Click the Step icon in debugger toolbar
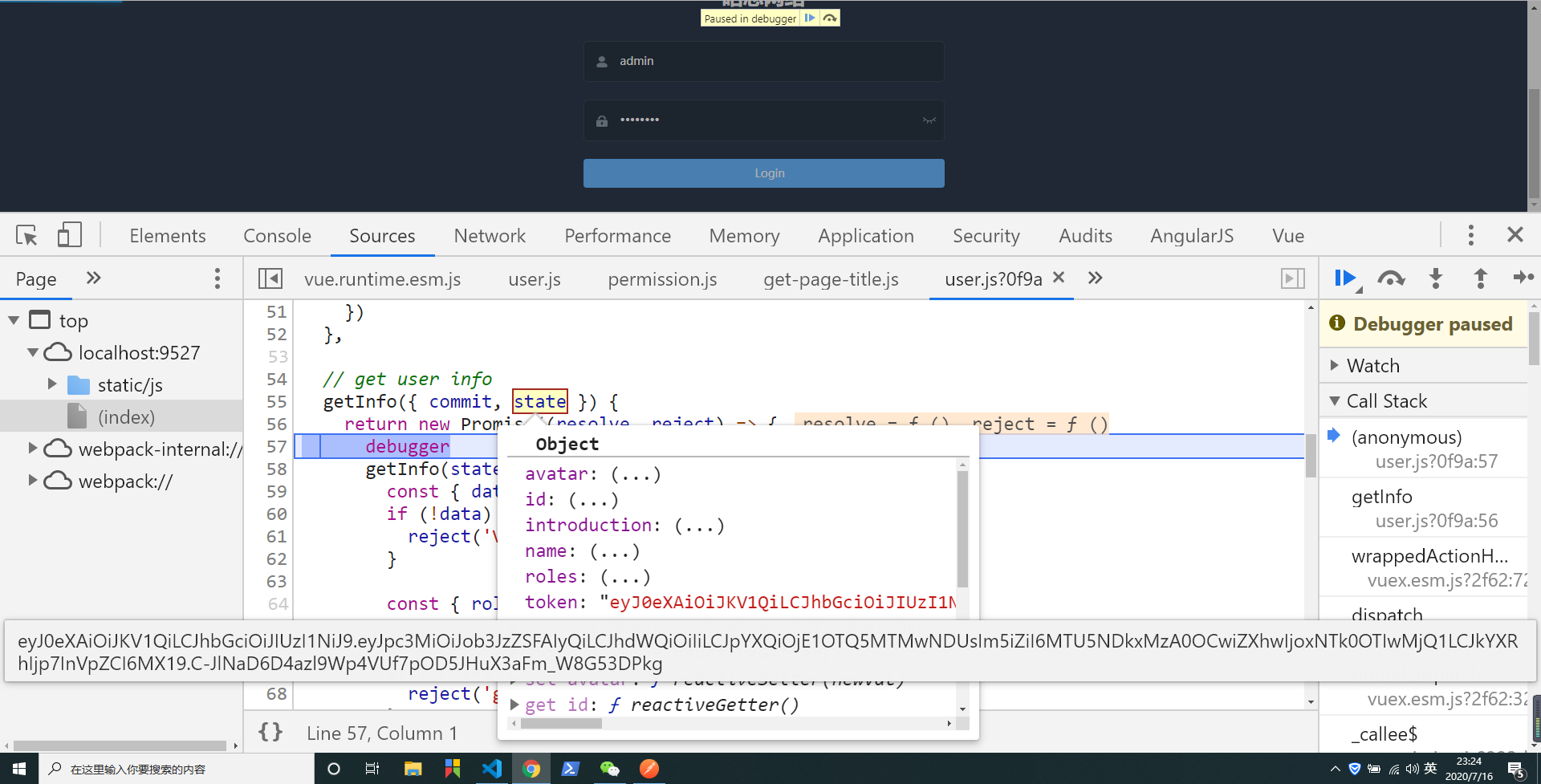 1523,278
